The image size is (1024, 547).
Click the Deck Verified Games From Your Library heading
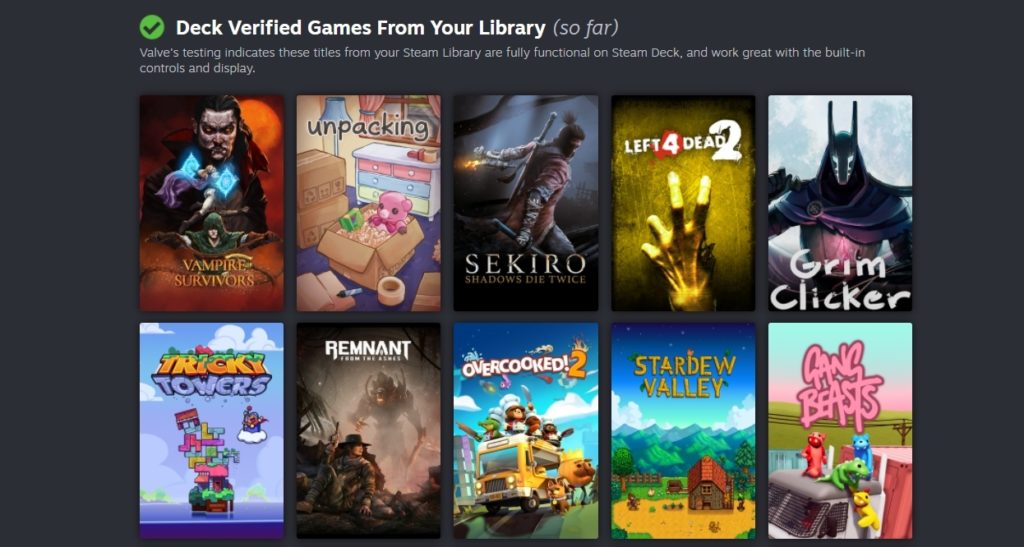[x=360, y=28]
